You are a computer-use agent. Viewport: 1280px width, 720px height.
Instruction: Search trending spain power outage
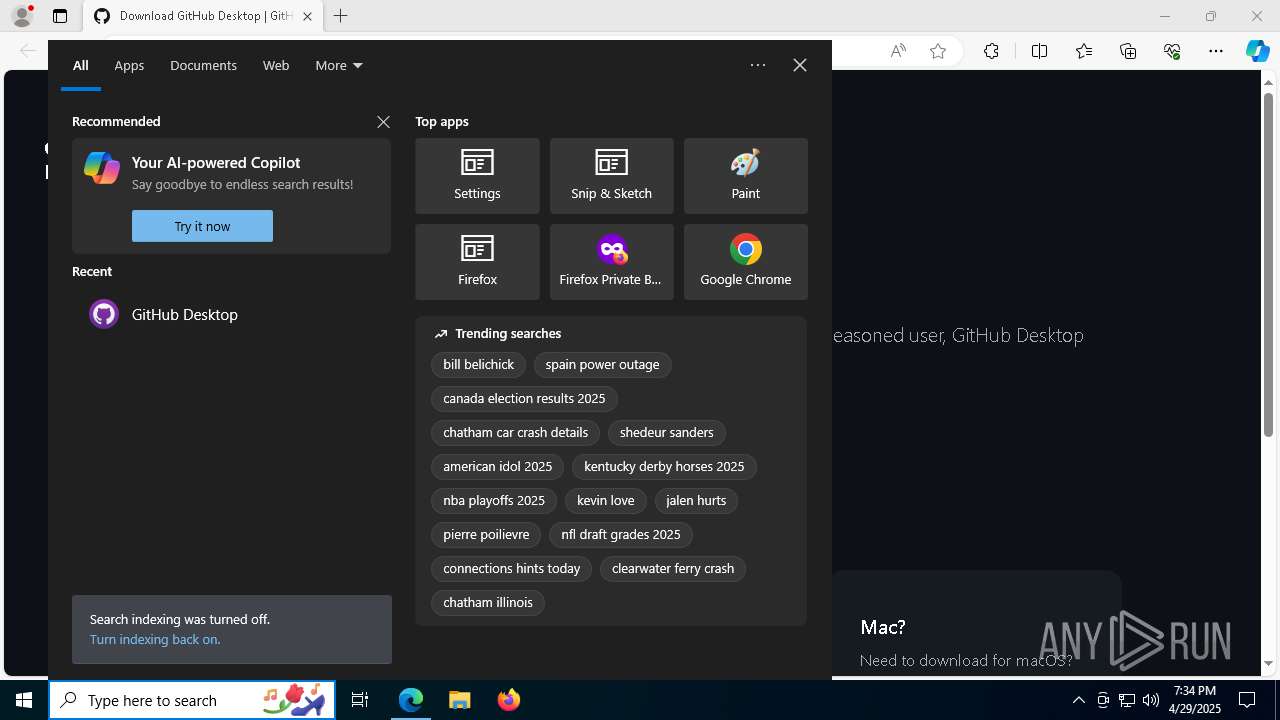(x=602, y=365)
